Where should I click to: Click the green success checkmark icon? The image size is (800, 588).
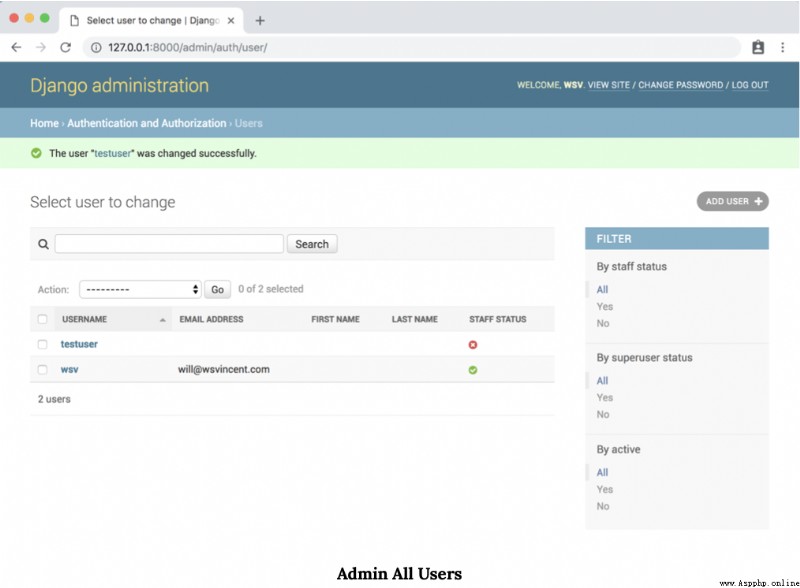click(36, 153)
